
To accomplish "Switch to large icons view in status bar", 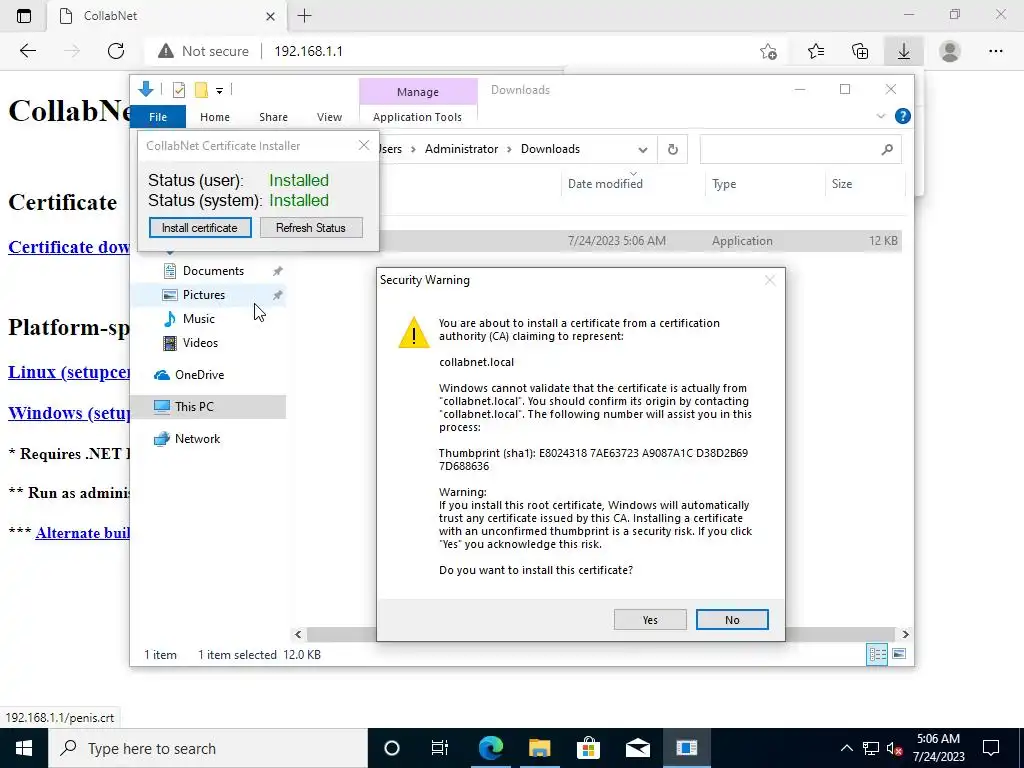I will pos(899,654).
